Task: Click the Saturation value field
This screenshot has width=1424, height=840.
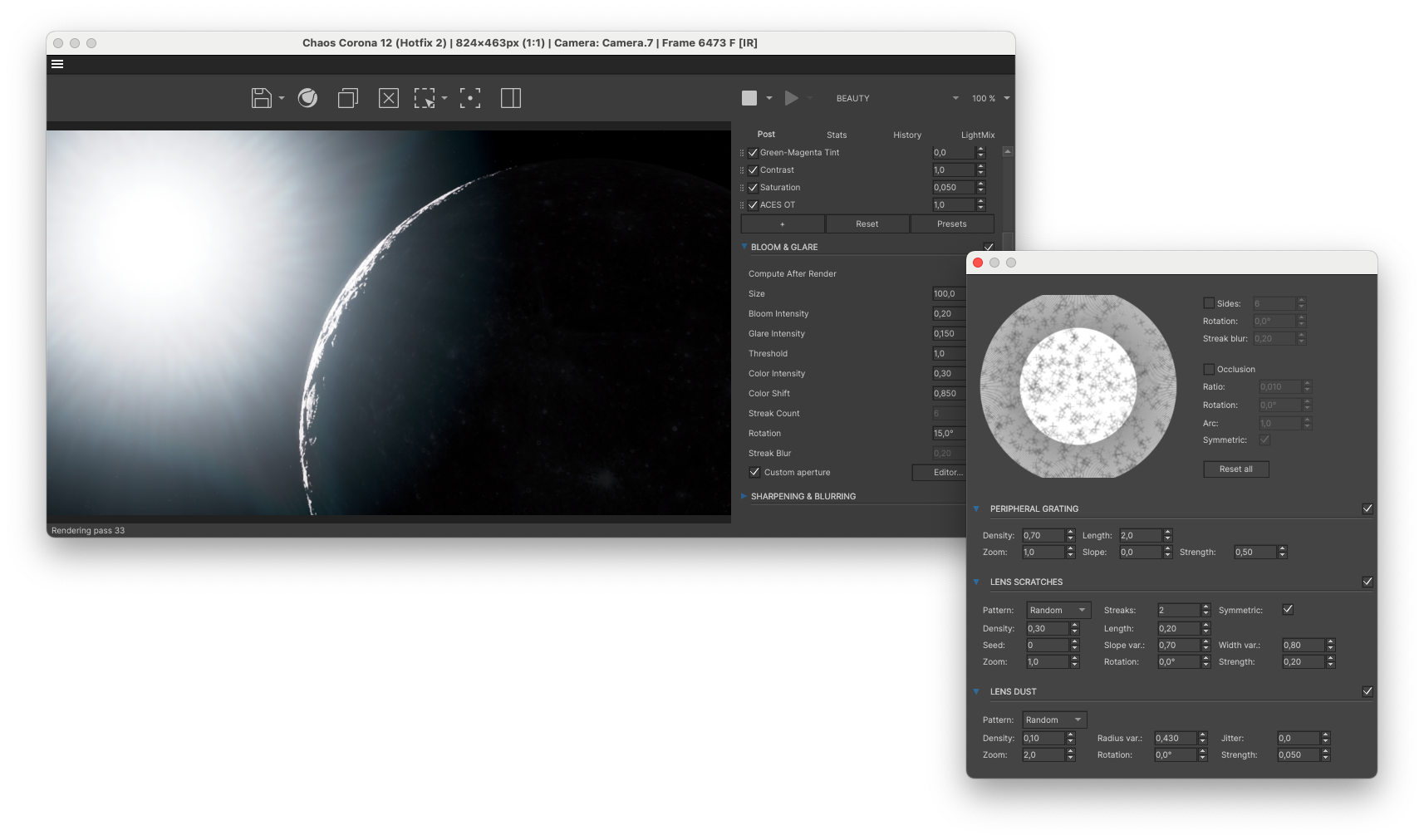Action: click(x=954, y=188)
